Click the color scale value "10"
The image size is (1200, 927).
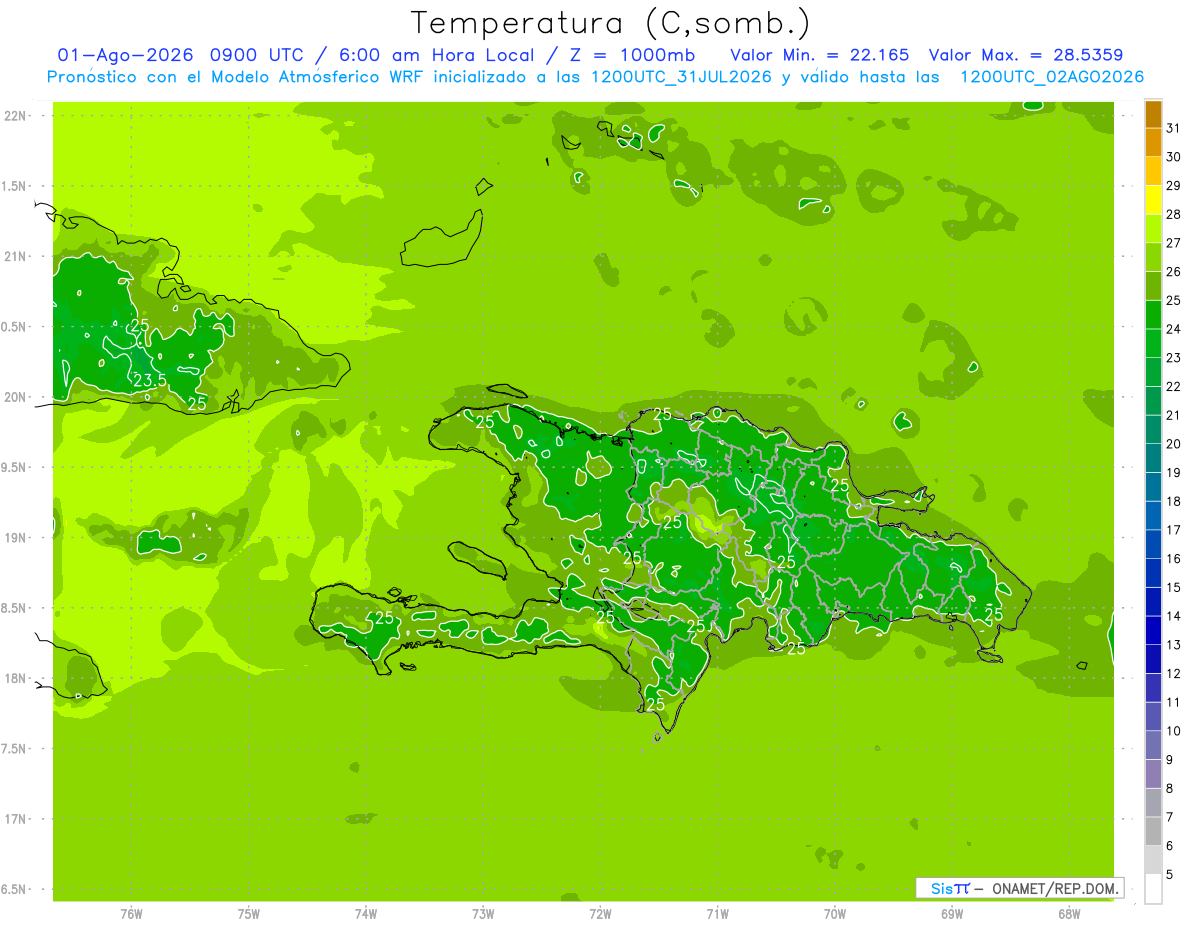(x=1174, y=731)
